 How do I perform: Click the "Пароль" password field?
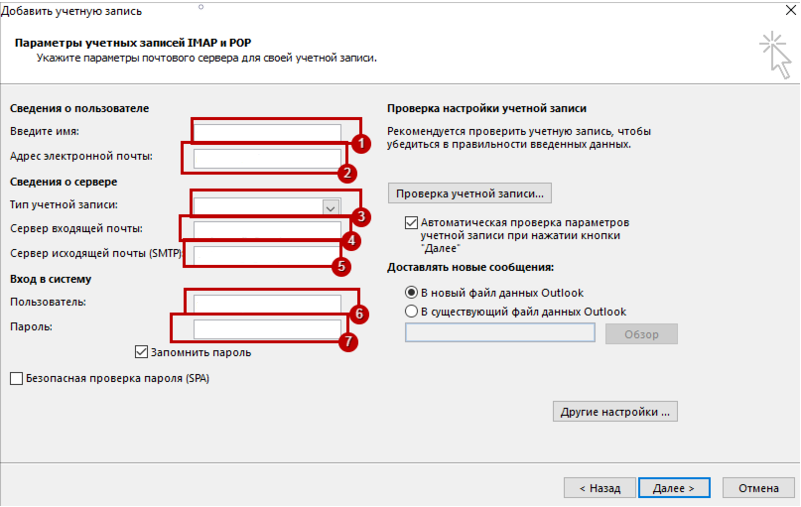tap(267, 329)
